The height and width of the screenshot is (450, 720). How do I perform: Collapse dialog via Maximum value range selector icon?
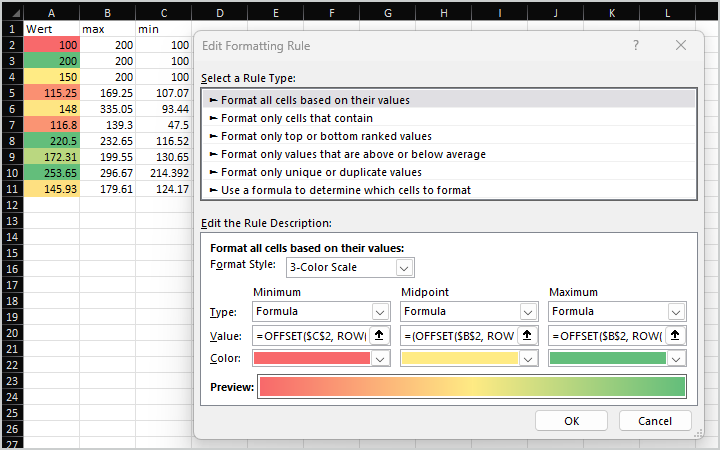click(675, 336)
